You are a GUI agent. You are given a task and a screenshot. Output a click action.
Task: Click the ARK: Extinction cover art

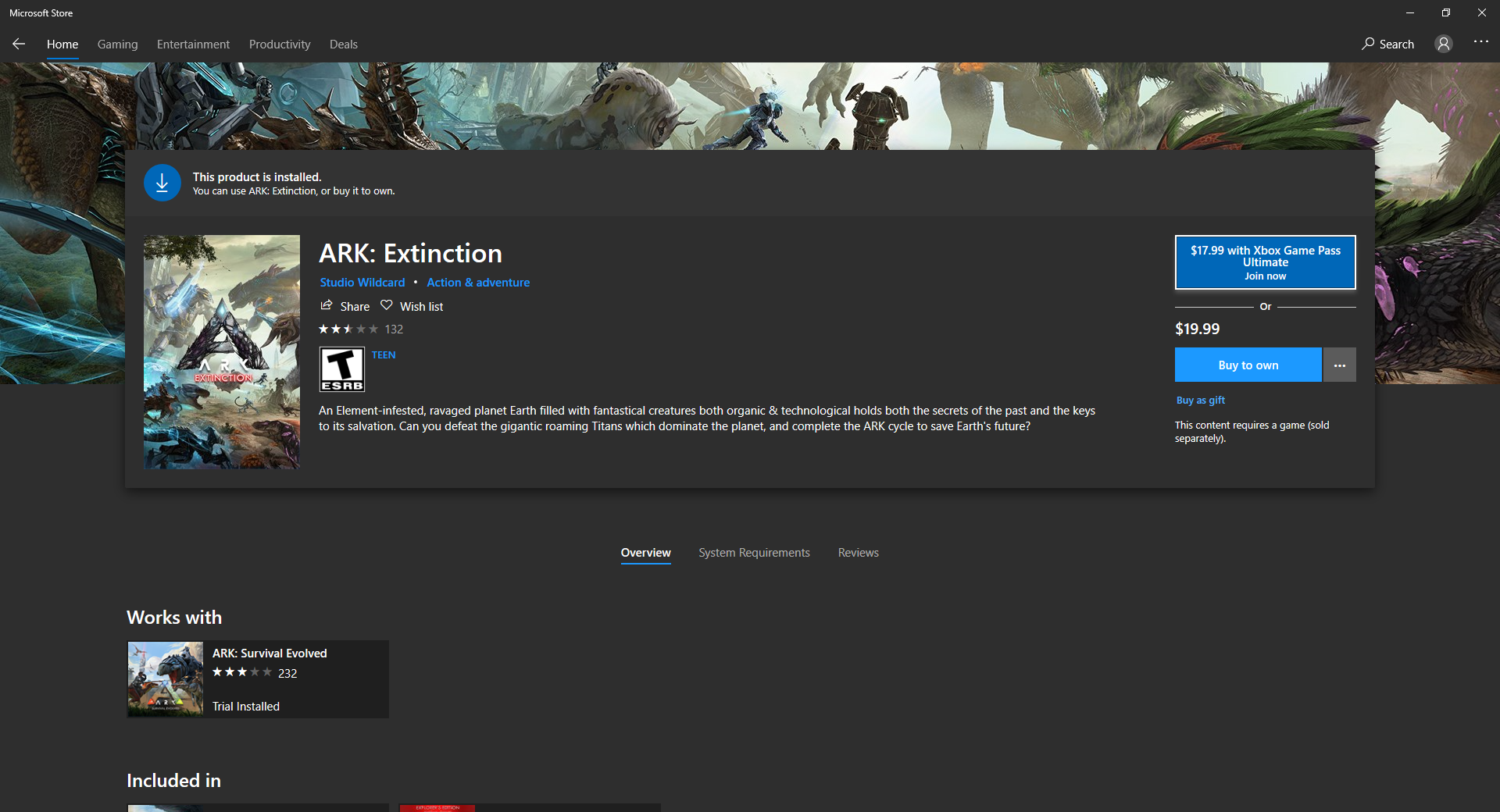coord(222,352)
